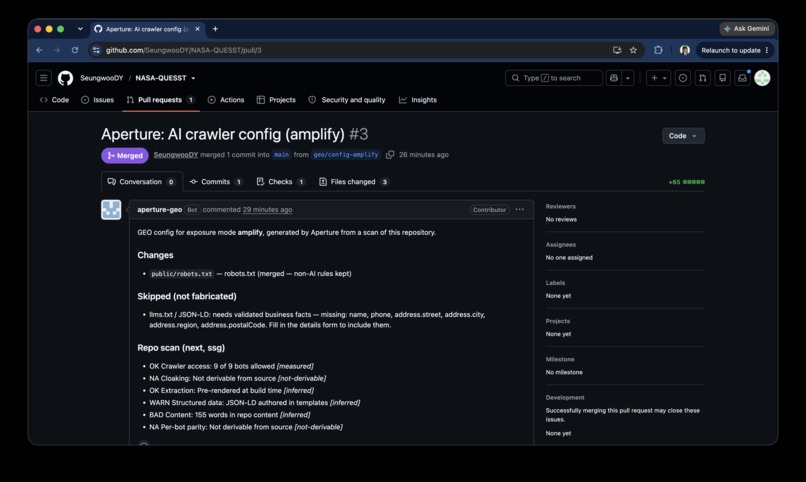Open the aperture-geo bot avatar

coord(111,210)
